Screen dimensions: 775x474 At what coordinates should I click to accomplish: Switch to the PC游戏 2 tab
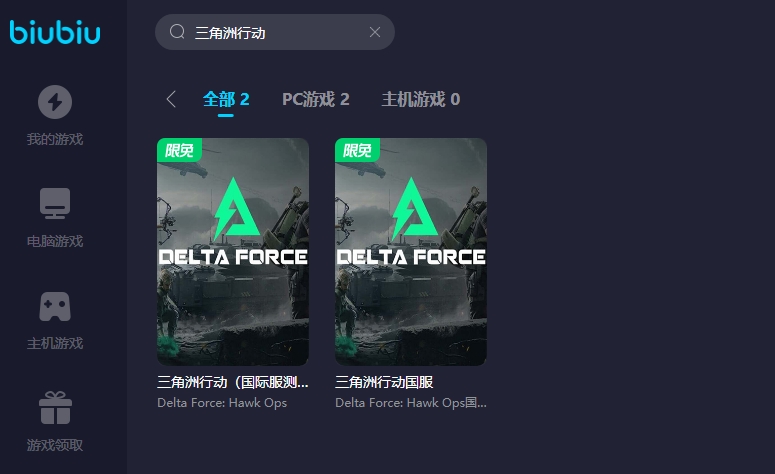315,99
